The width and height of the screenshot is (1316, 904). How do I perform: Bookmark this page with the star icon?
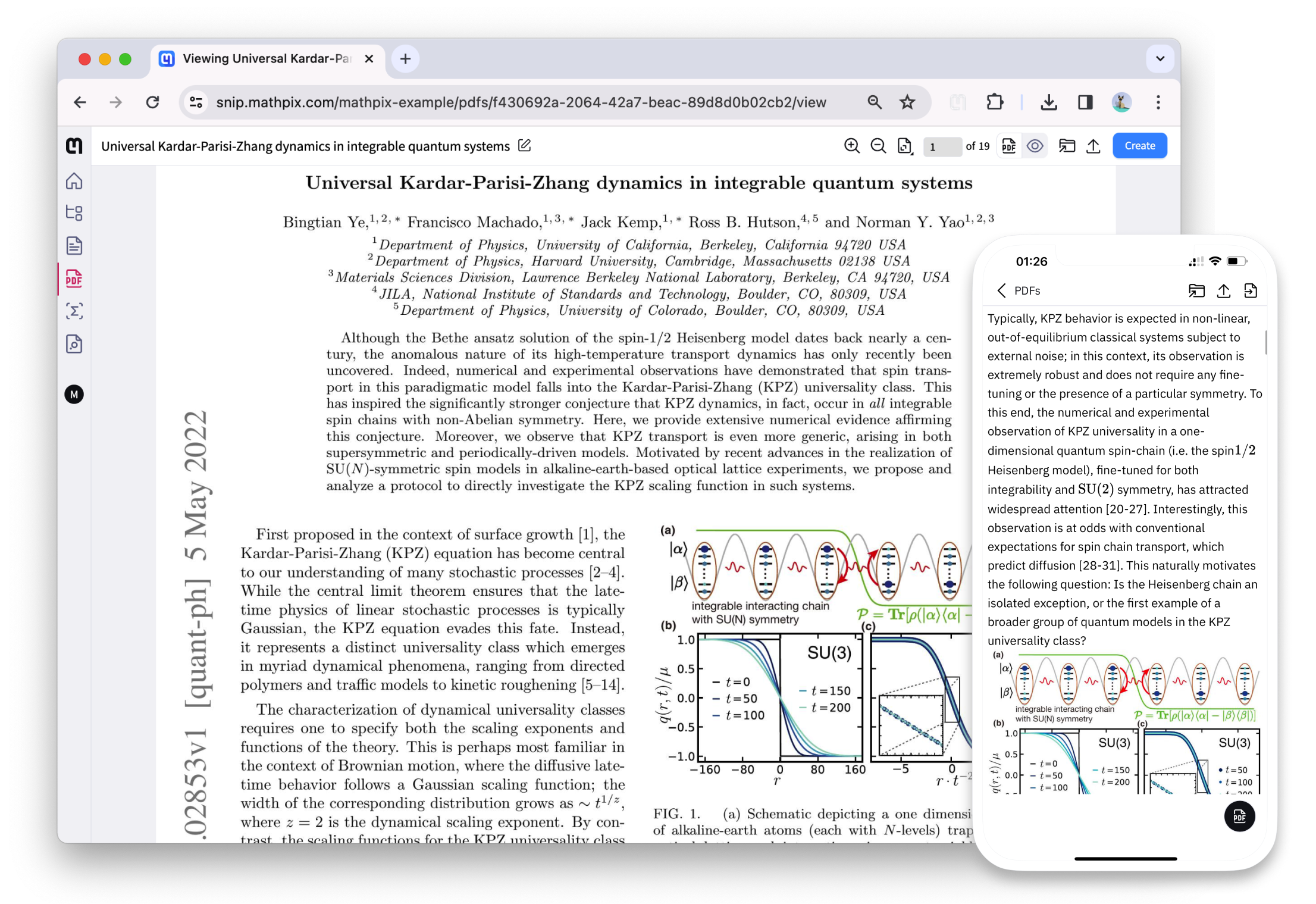click(908, 102)
